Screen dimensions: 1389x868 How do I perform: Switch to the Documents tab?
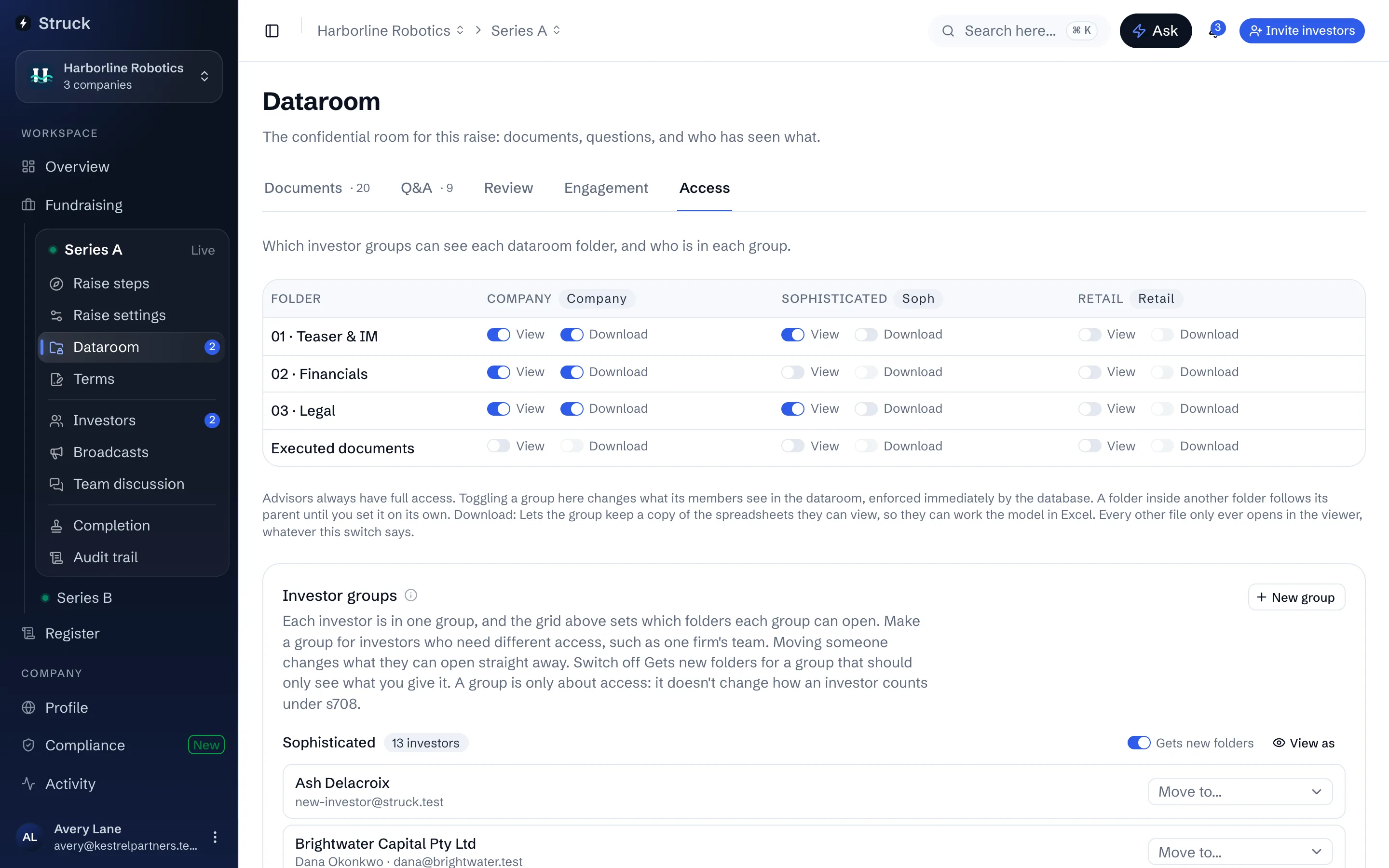click(317, 188)
